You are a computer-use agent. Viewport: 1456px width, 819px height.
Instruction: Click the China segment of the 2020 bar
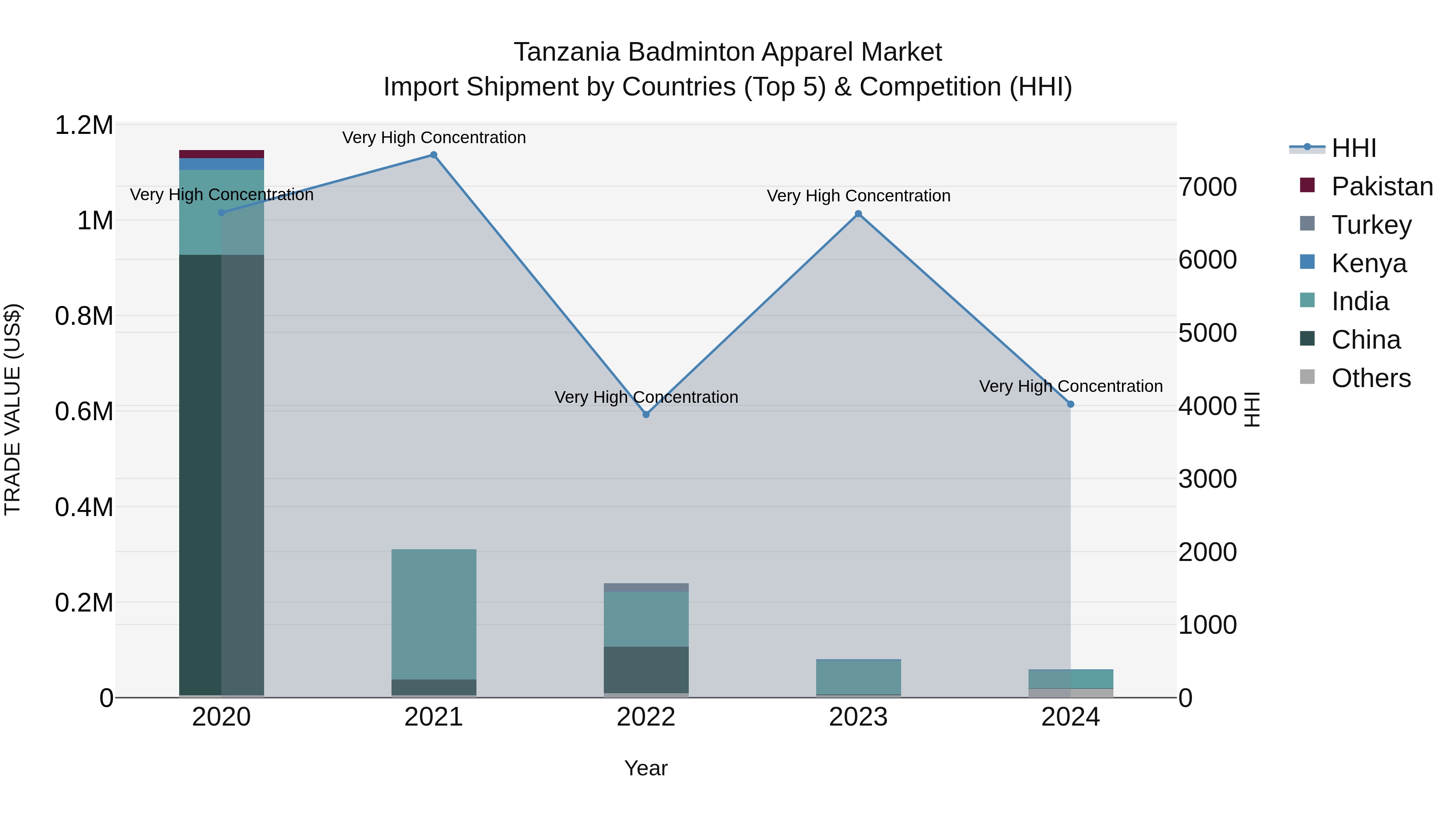point(222,475)
